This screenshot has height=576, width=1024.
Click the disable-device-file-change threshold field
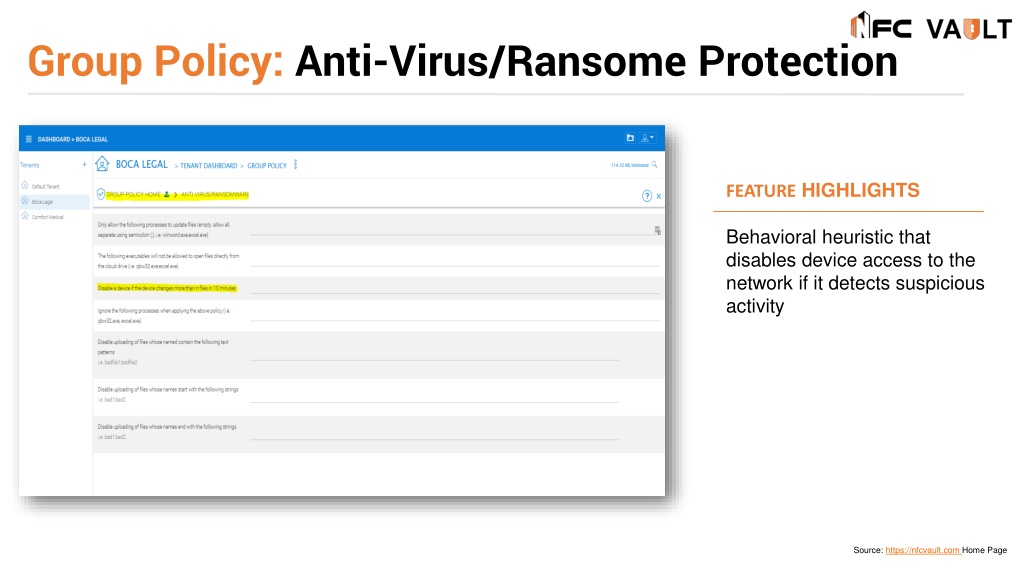pyautogui.click(x=455, y=288)
